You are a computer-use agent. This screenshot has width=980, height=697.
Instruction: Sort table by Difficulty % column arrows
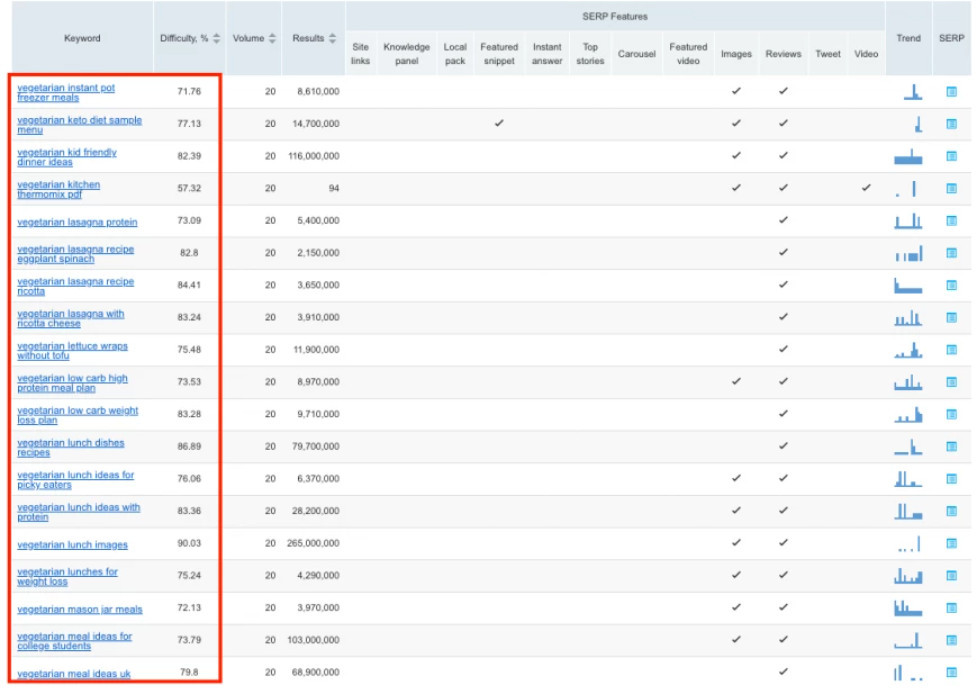click(217, 39)
